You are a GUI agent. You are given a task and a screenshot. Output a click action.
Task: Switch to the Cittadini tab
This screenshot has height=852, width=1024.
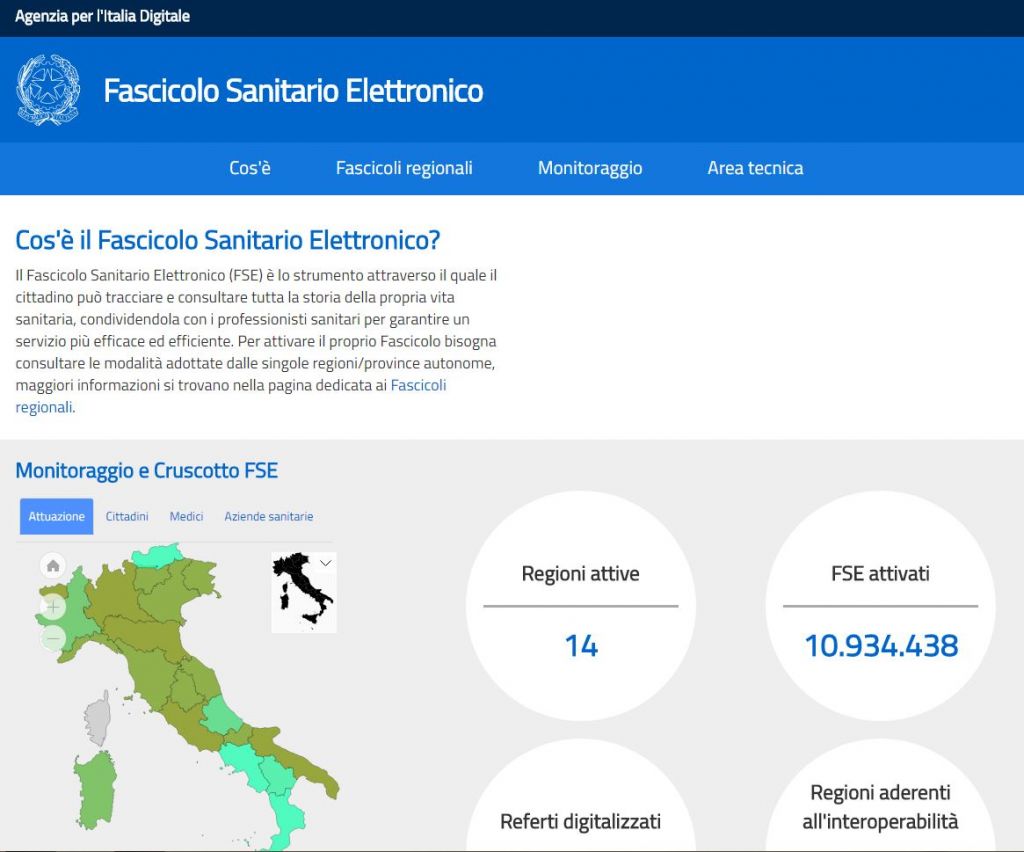tap(127, 516)
